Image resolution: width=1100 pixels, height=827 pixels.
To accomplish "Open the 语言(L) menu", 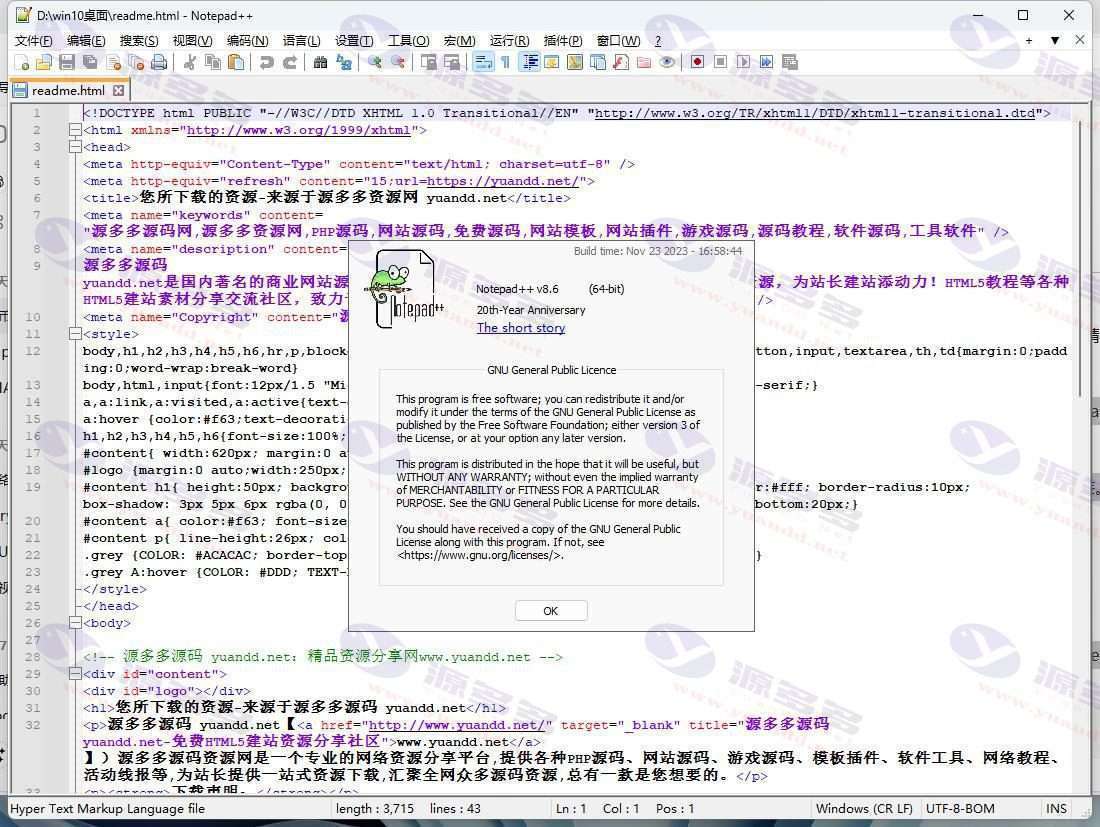I will 302,41.
